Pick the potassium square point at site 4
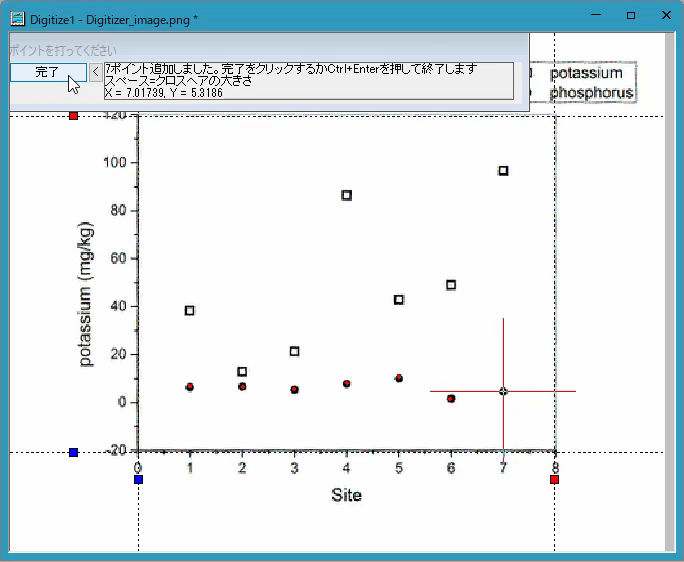Screen dimensions: 684x562 pos(347,195)
